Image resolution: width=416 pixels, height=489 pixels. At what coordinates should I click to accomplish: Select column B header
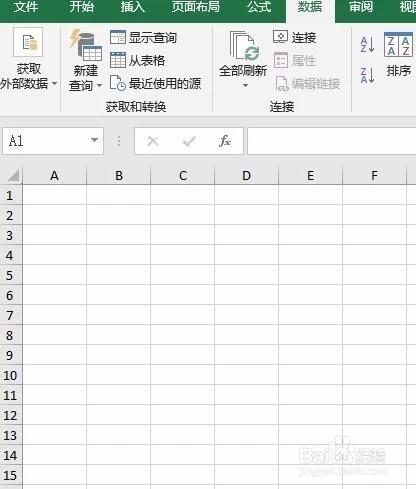click(x=119, y=175)
